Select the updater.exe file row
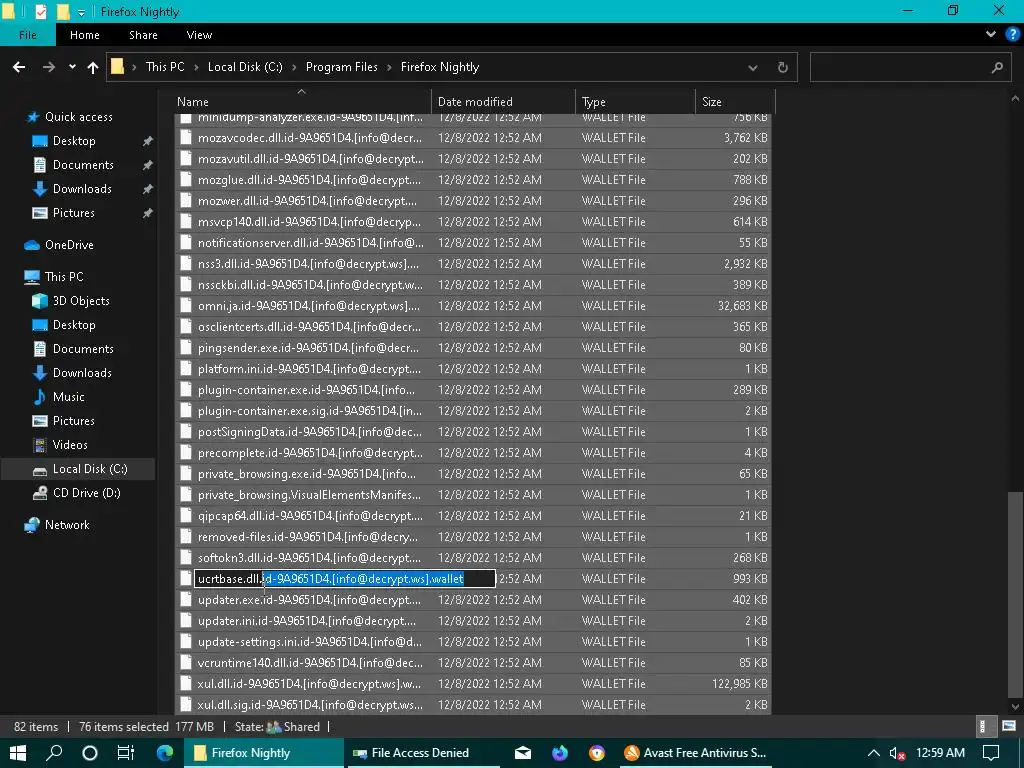The width and height of the screenshot is (1024, 768). 473,600
